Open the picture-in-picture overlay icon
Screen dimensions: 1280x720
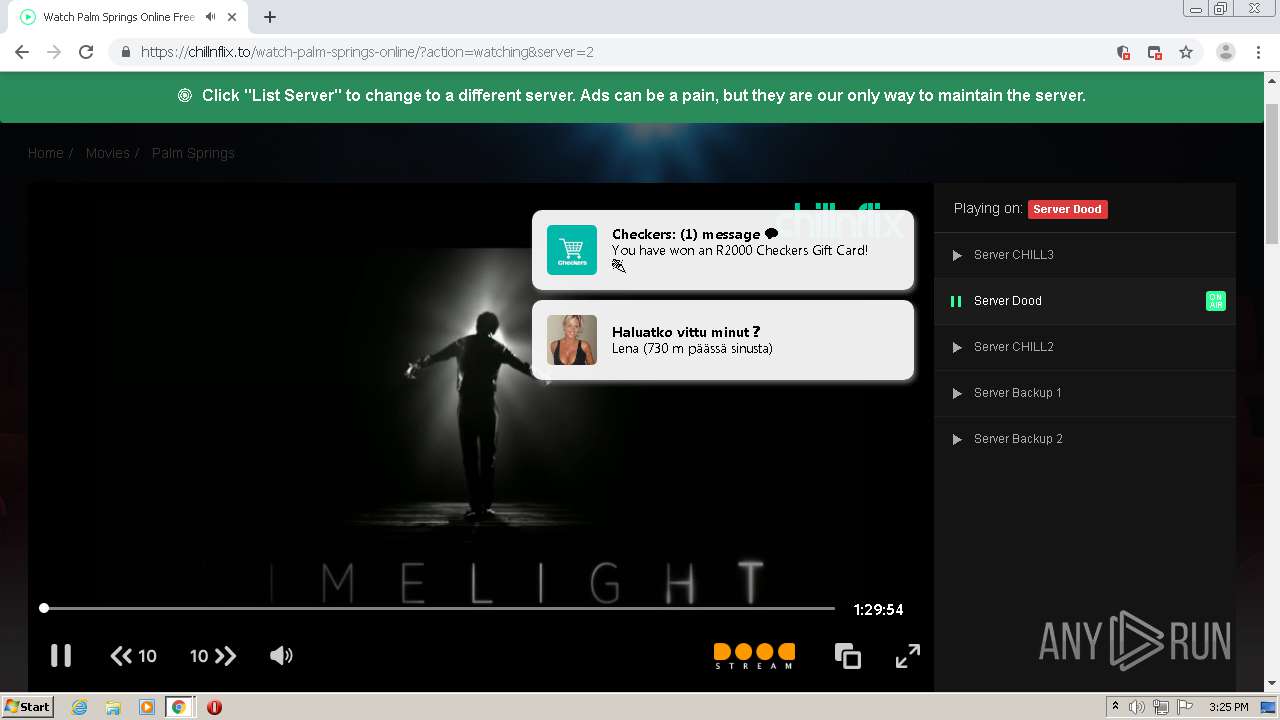tap(848, 656)
